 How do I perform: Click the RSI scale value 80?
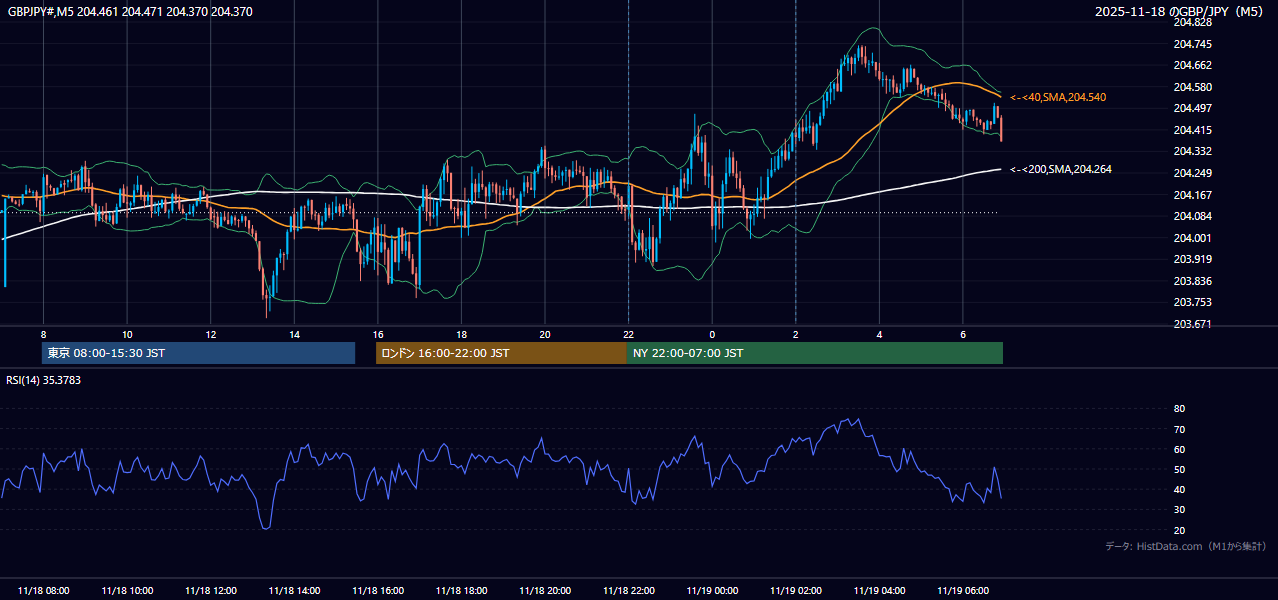[1179, 409]
